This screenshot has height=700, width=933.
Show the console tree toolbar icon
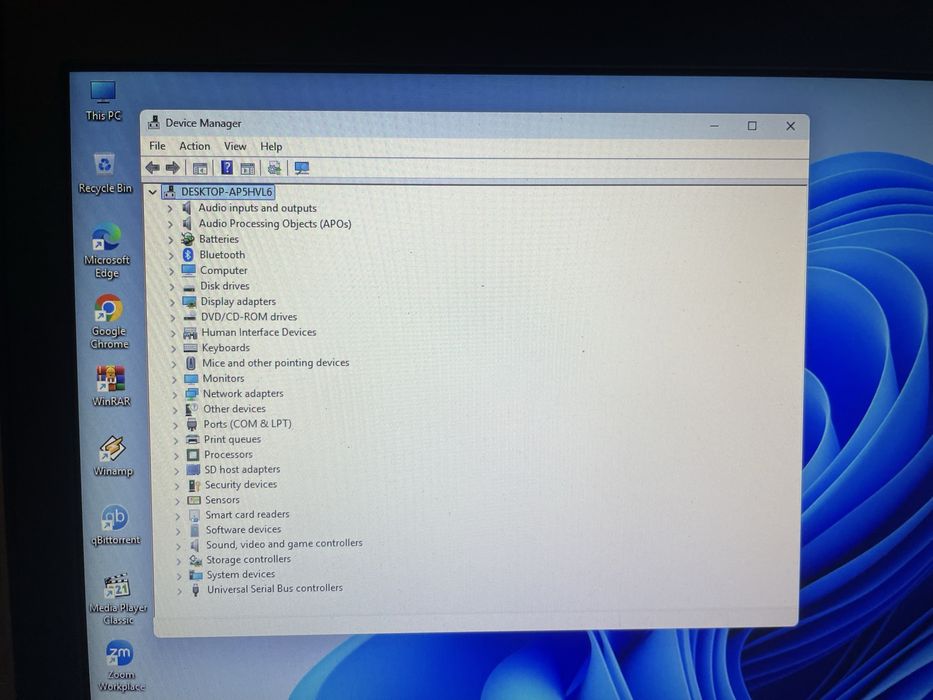pos(200,168)
